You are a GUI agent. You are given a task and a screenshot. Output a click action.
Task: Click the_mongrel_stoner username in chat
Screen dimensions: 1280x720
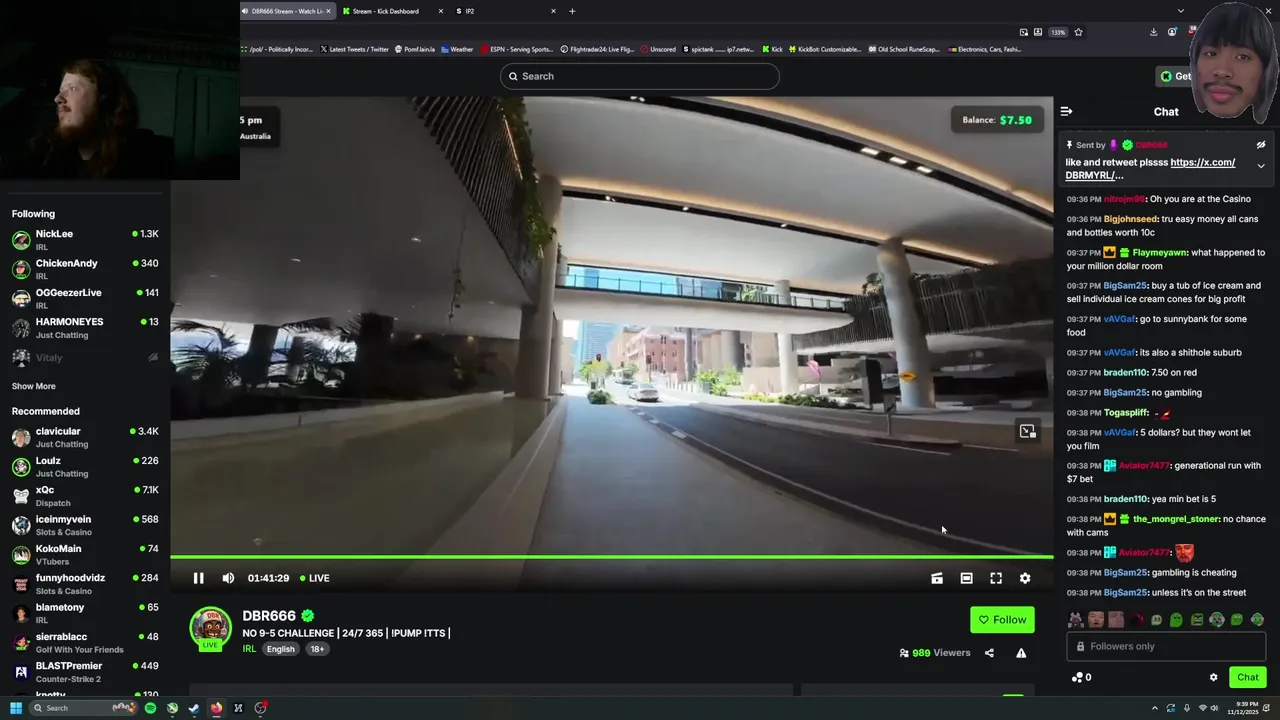point(1175,519)
